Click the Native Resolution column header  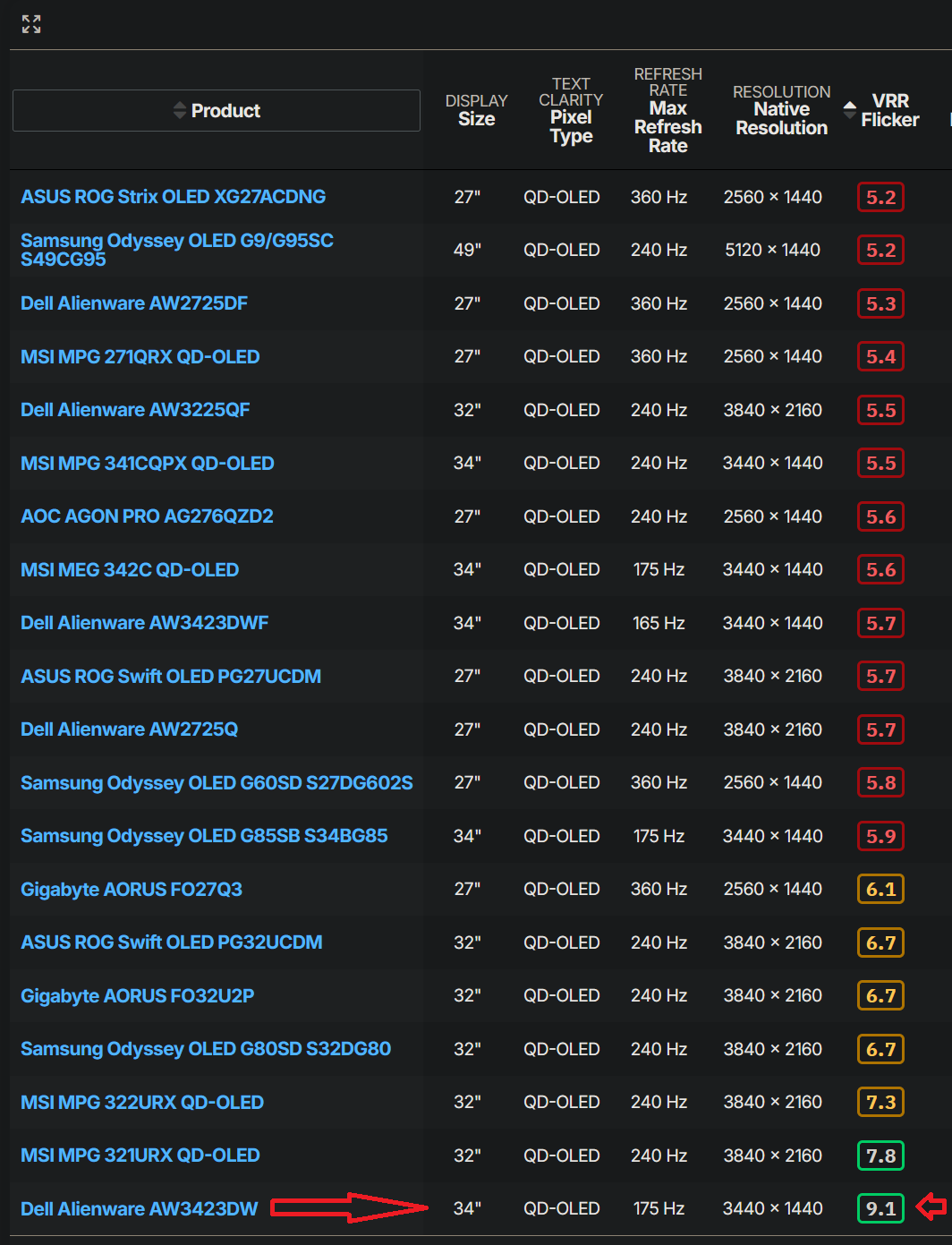pos(782,110)
